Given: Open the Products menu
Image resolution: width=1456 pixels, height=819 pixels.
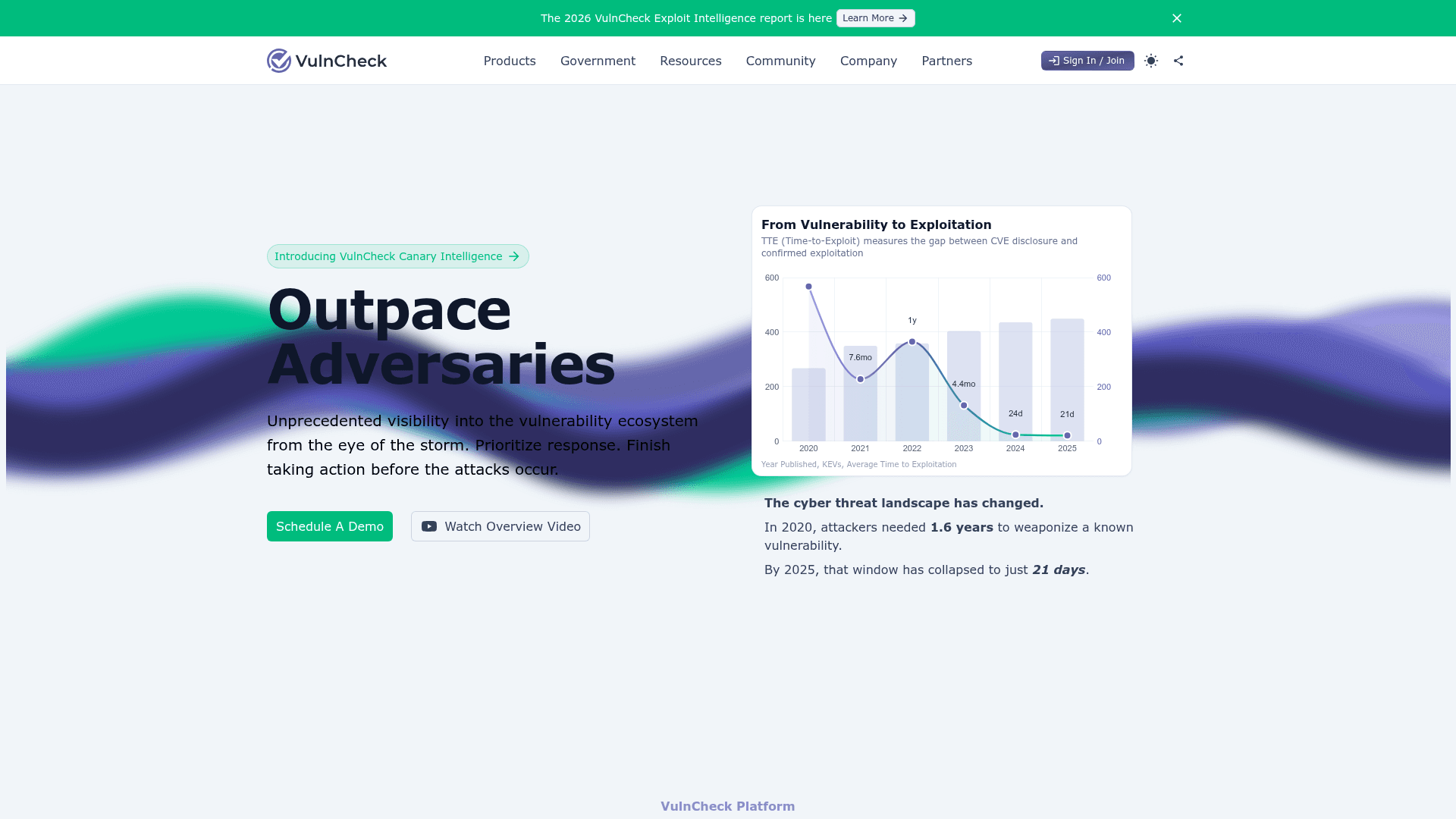Looking at the screenshot, I should [x=510, y=61].
